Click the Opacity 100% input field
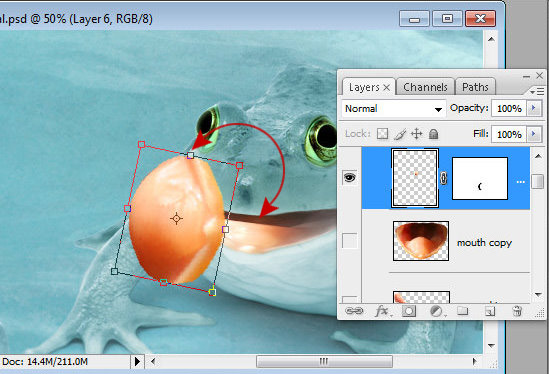This screenshot has height=374, width=549. [509, 108]
